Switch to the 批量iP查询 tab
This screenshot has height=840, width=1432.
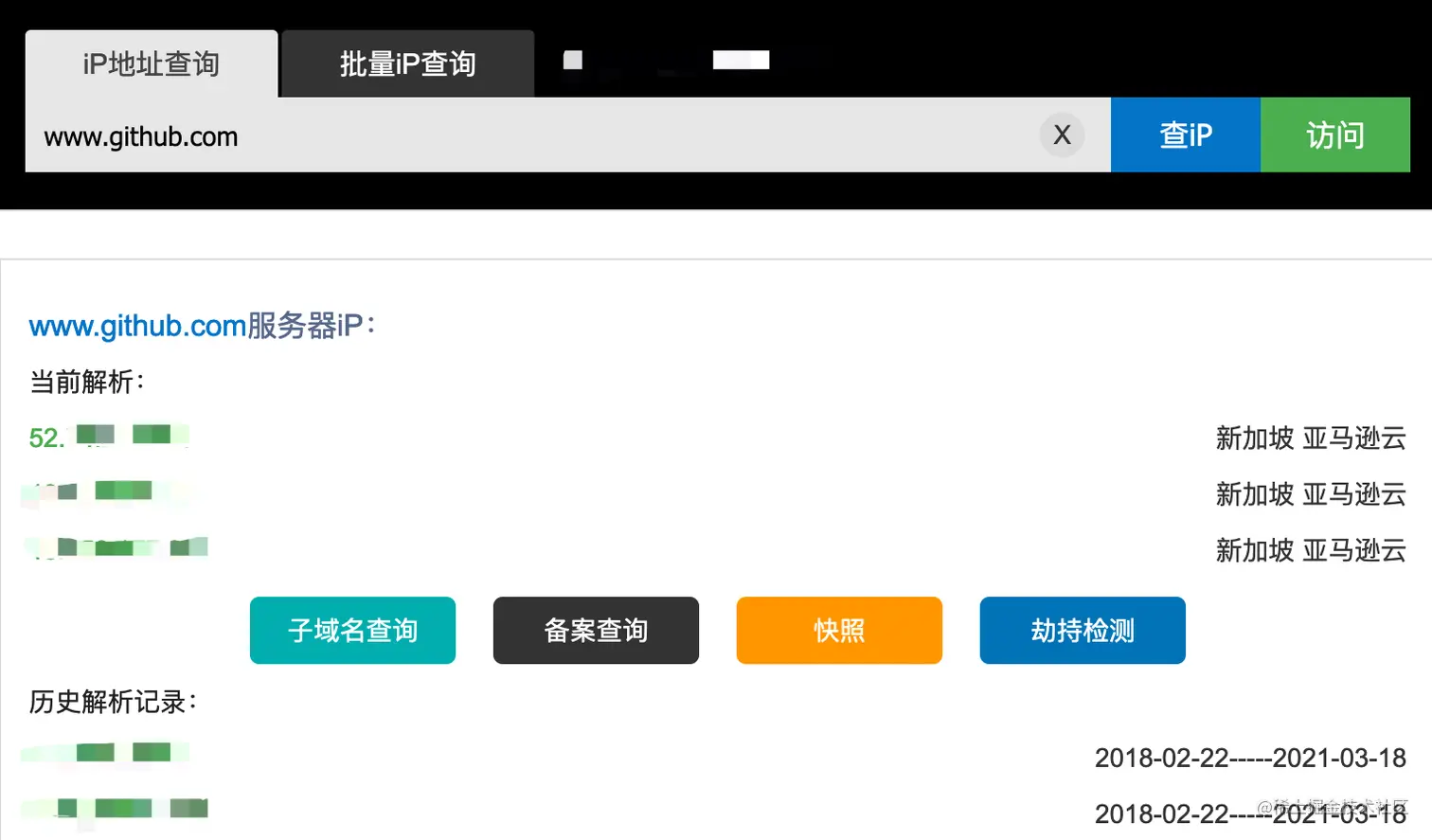pyautogui.click(x=407, y=63)
